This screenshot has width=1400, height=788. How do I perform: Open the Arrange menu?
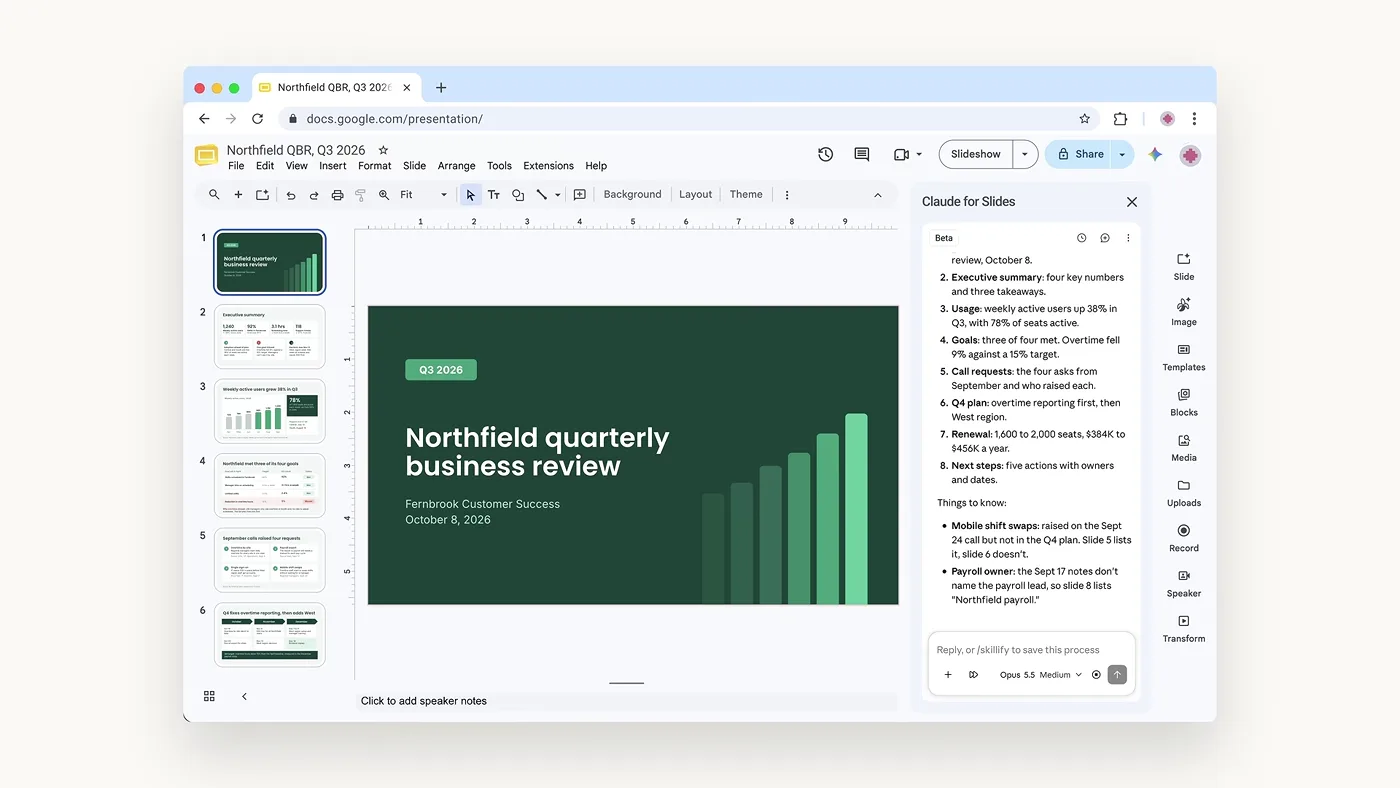click(x=456, y=166)
